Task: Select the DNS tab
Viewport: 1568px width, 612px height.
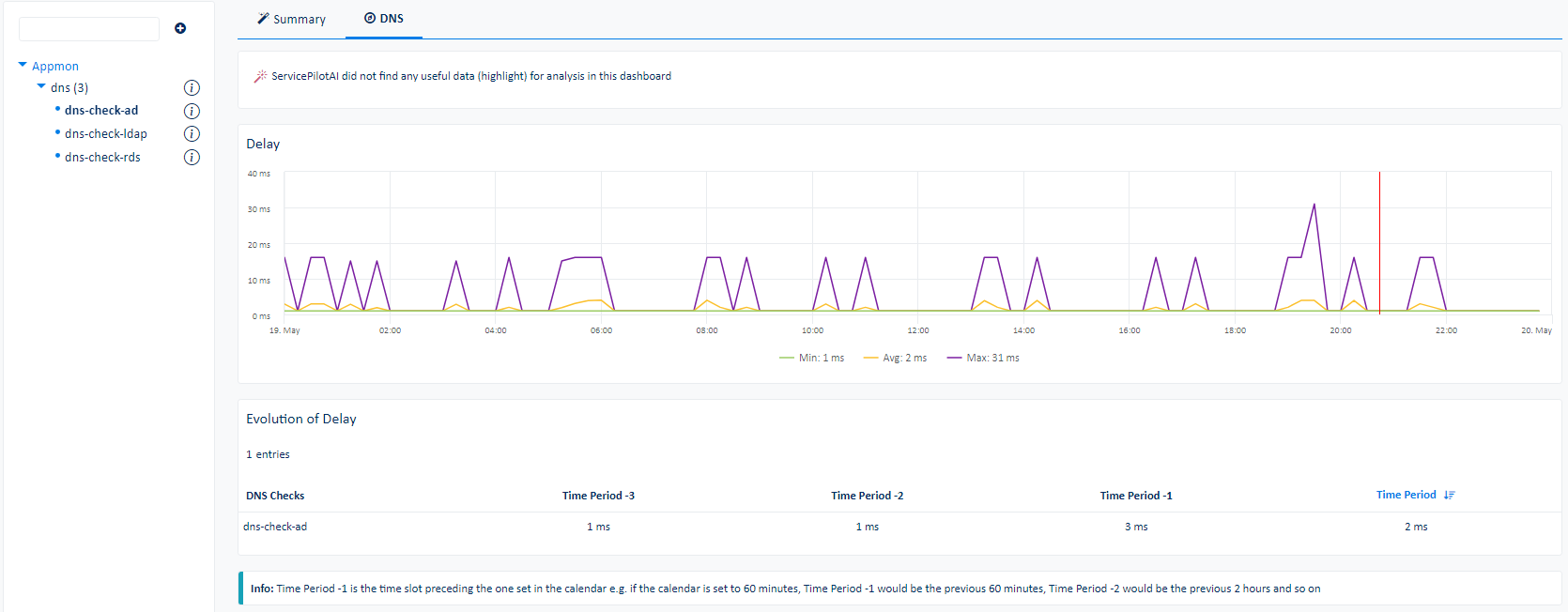Action: coord(384,19)
